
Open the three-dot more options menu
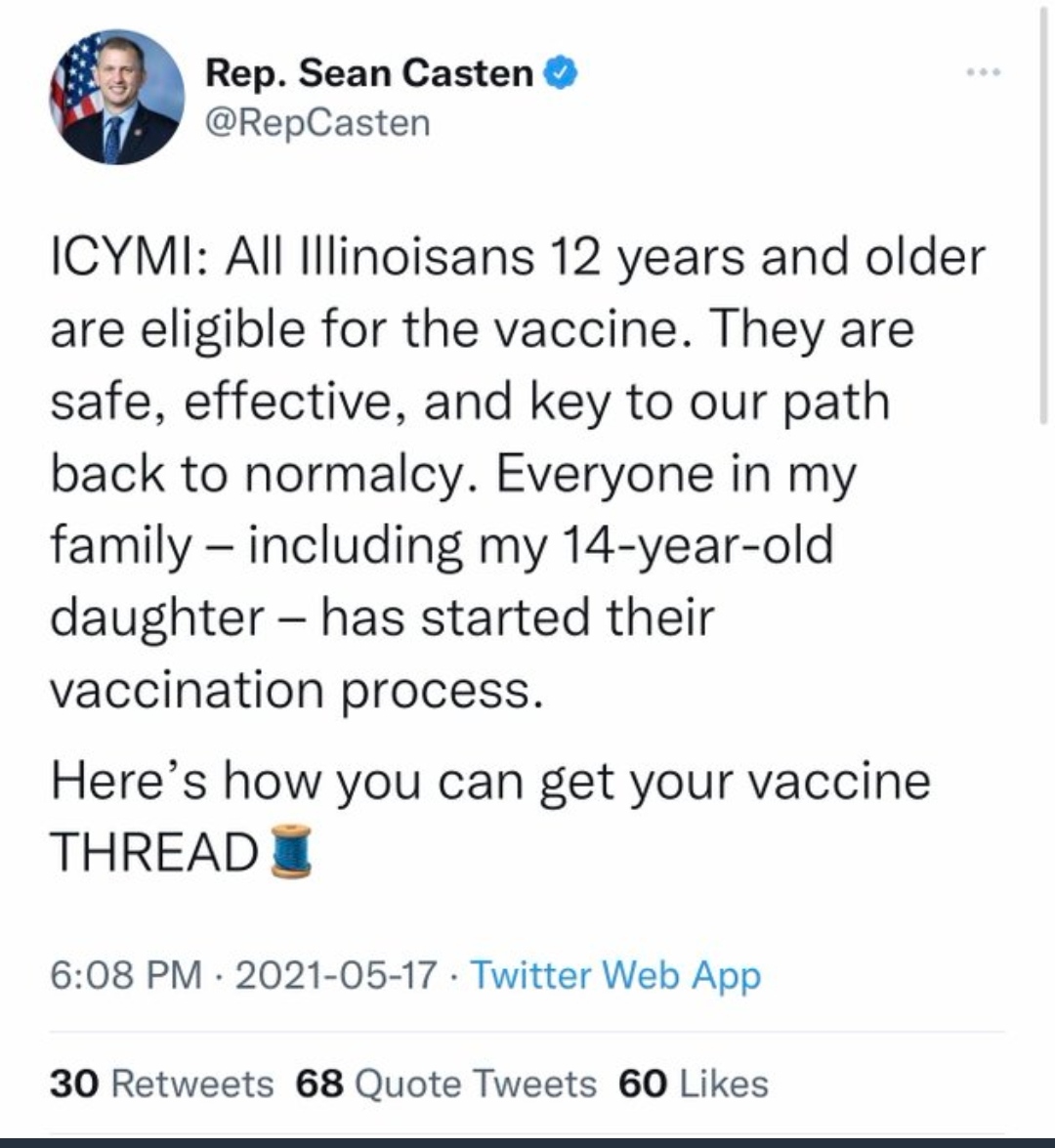point(984,74)
